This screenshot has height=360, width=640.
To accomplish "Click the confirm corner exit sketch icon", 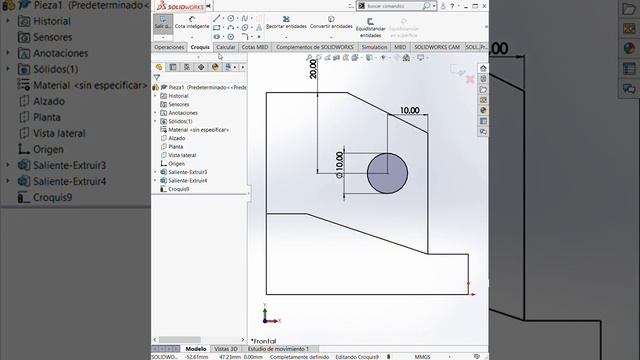I will tap(457, 70).
